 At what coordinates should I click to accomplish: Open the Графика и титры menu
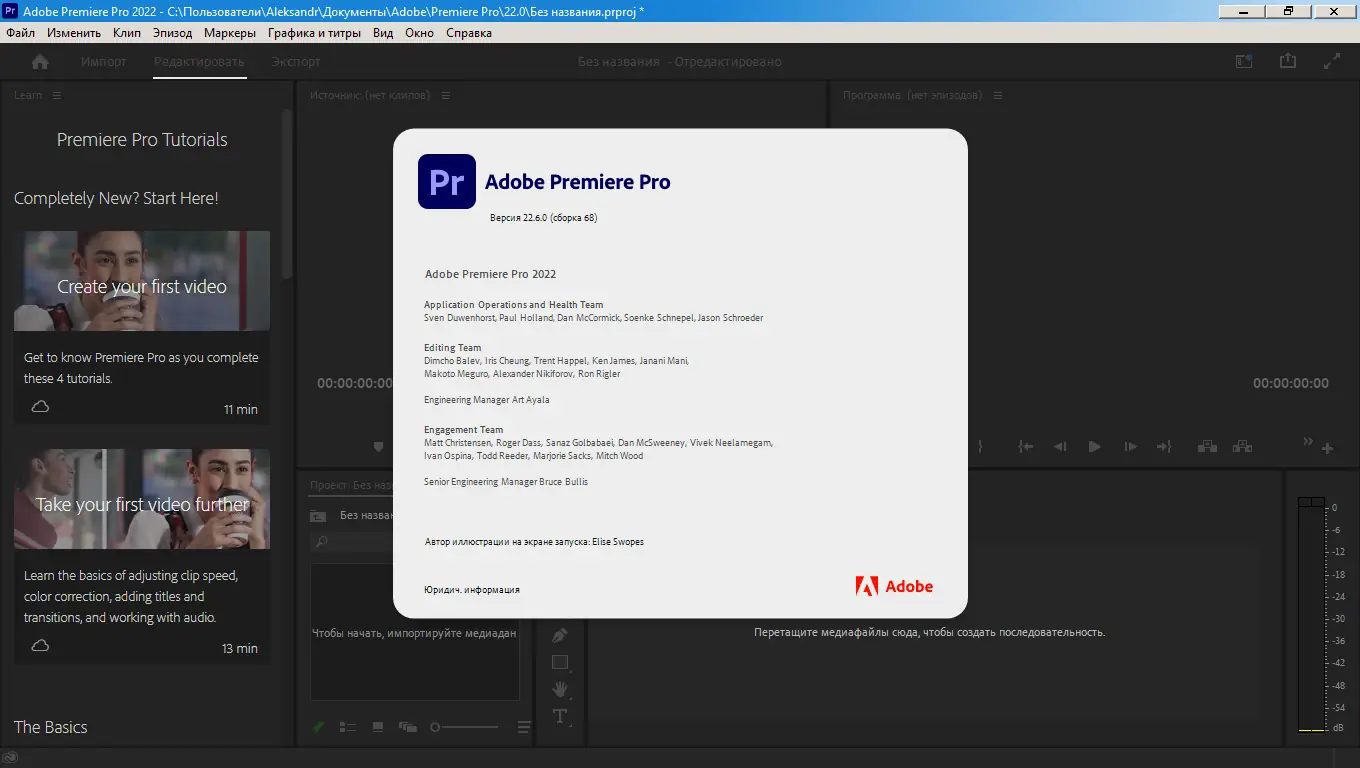[315, 33]
